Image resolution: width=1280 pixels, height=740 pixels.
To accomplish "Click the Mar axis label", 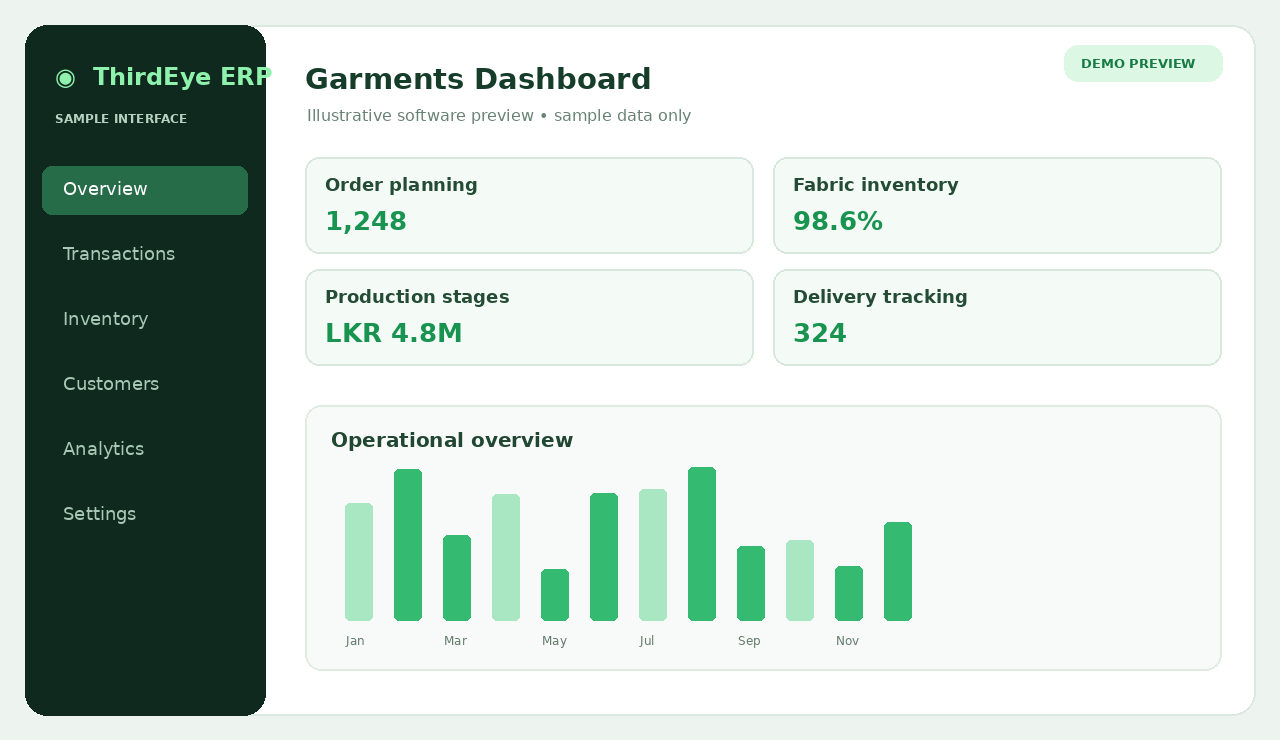I will [455, 641].
